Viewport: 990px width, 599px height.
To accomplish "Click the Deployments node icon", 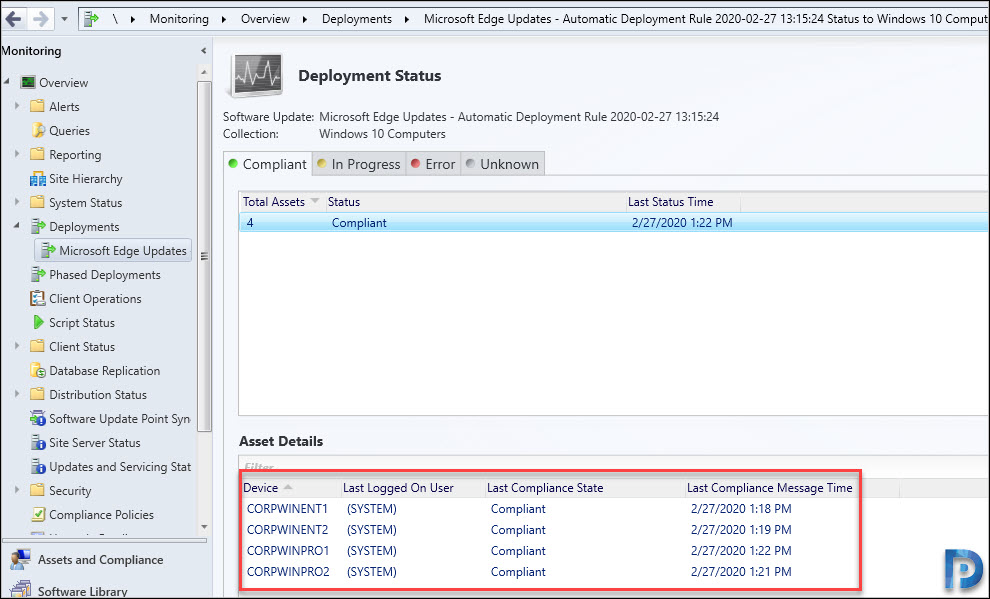I will click(x=38, y=226).
